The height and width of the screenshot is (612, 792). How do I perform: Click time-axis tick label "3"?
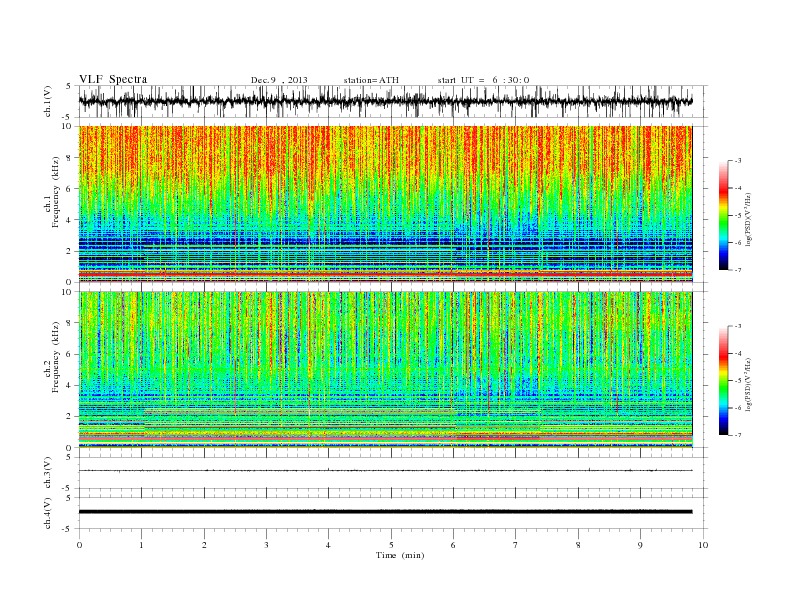266,545
